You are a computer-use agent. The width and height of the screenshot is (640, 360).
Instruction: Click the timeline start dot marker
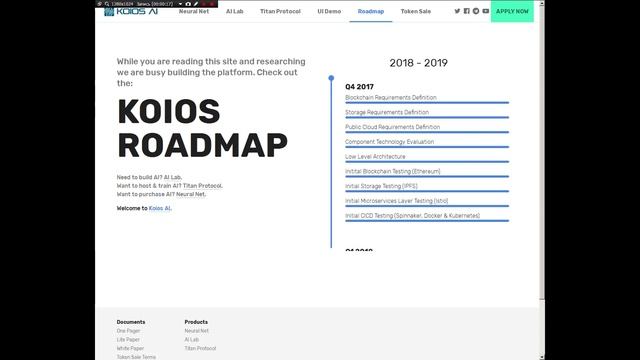click(x=331, y=78)
